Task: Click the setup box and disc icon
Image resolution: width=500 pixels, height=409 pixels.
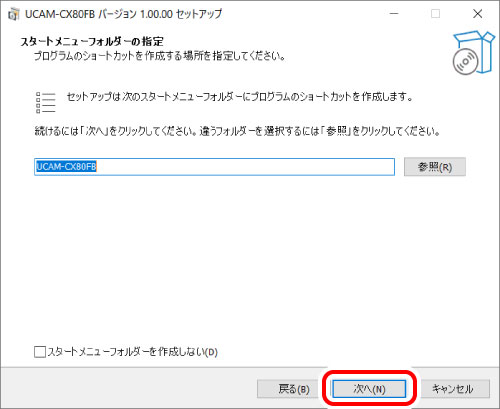Action: pyautogui.click(x=473, y=53)
